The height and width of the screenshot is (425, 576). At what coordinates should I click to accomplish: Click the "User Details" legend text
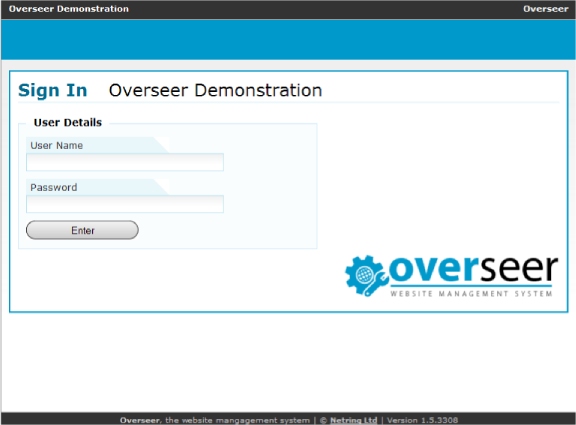[x=68, y=122]
